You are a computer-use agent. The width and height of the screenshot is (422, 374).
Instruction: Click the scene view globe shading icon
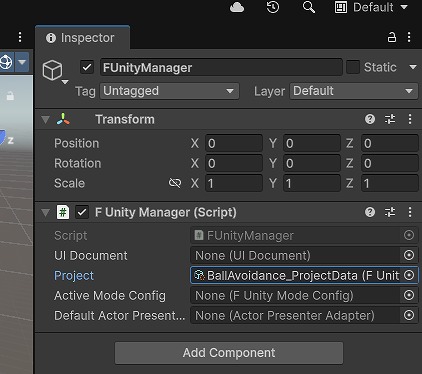[x=7, y=62]
